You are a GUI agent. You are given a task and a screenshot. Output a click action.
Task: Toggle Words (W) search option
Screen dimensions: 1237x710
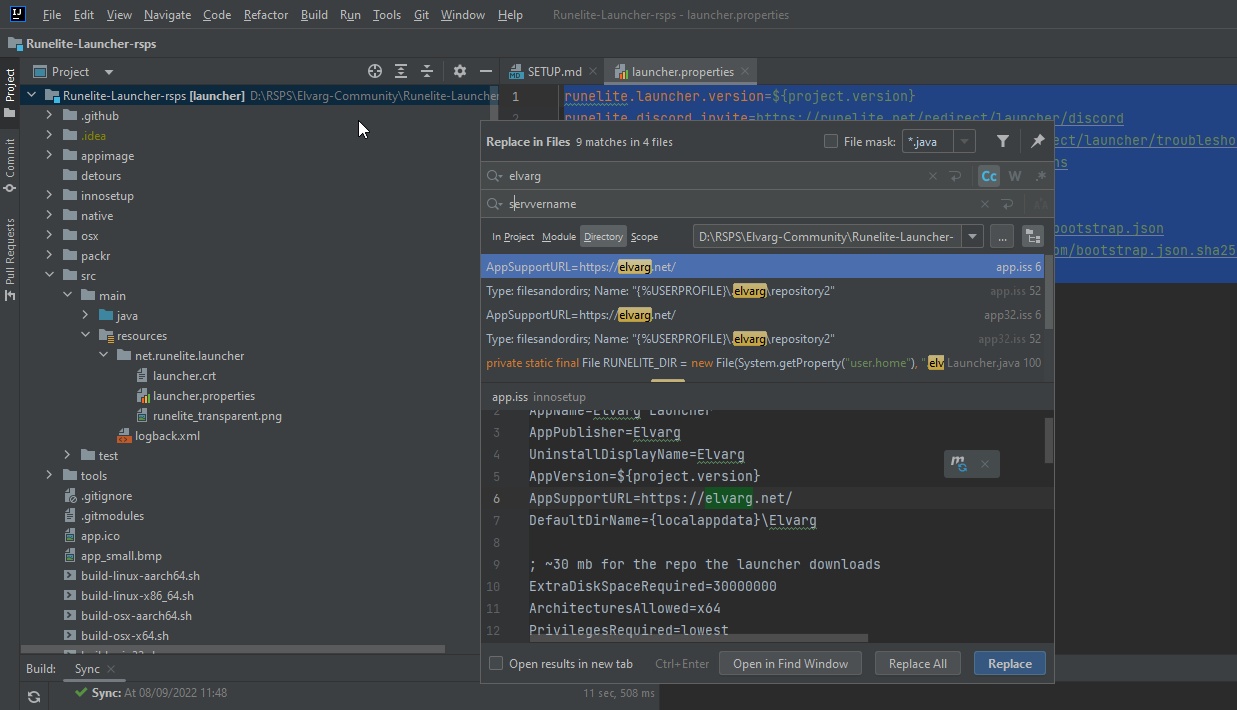(1015, 176)
